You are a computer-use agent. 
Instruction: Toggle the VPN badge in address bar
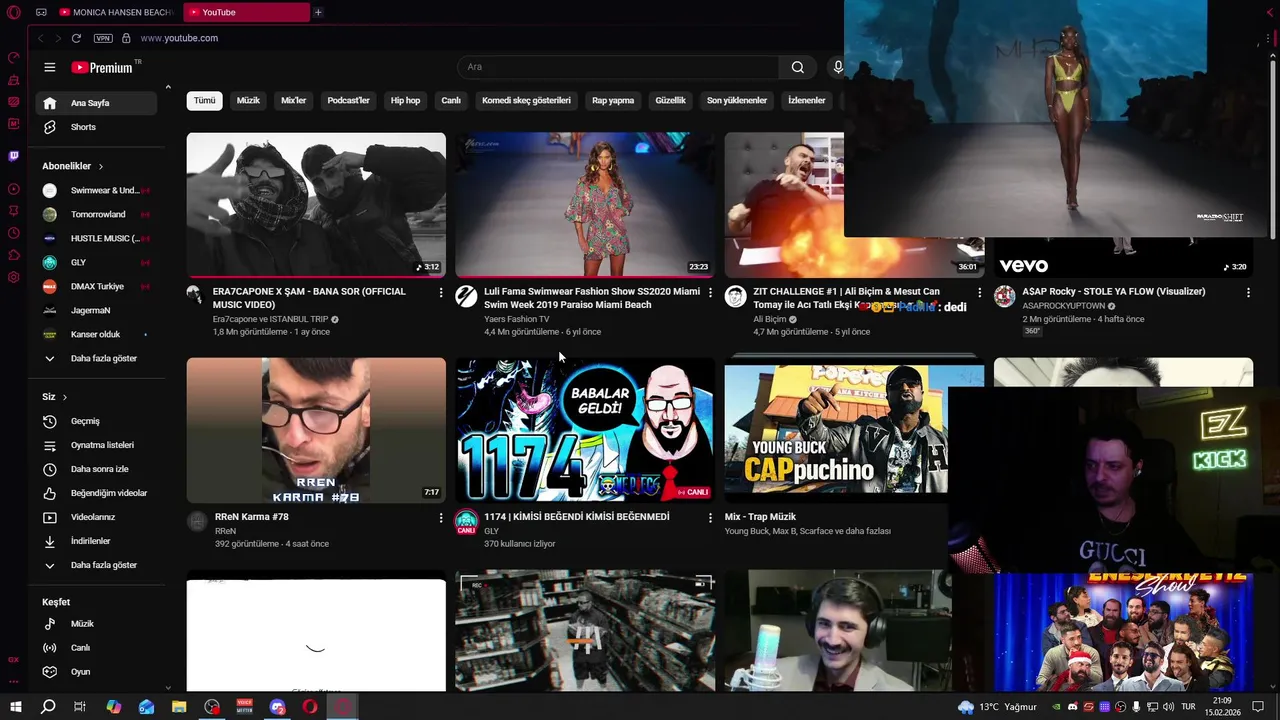pos(103,38)
